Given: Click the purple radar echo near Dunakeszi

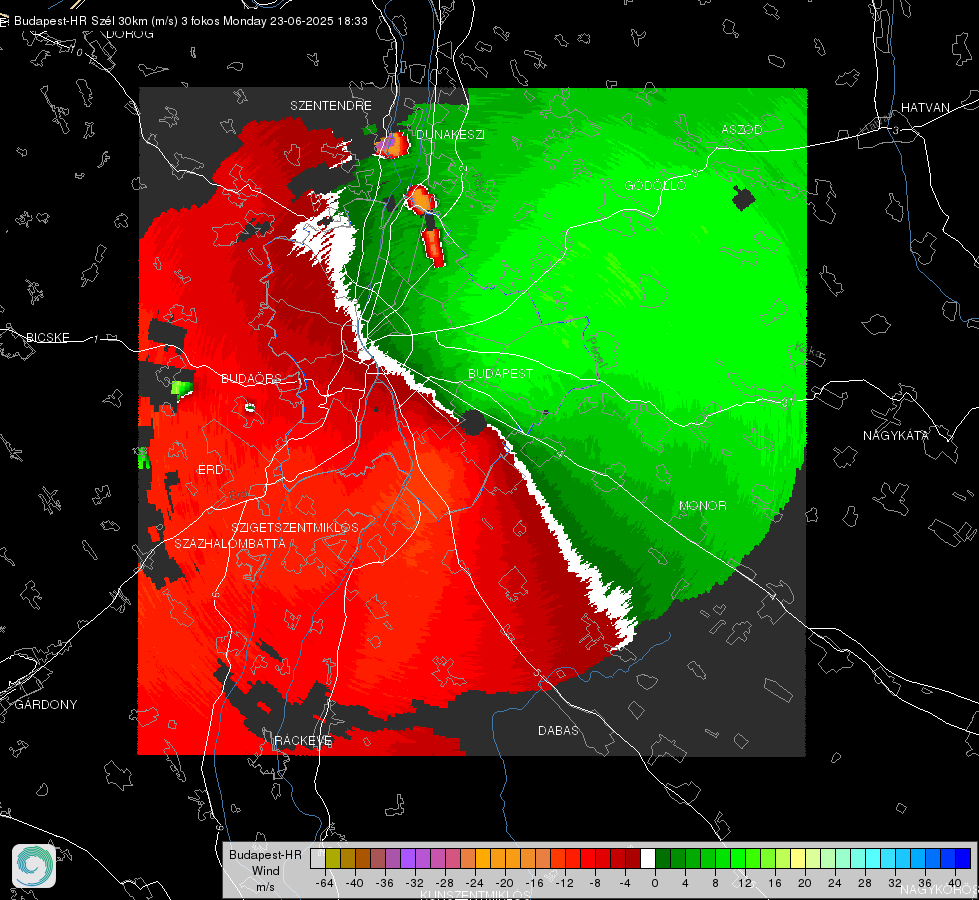Looking at the screenshot, I should tap(392, 145).
